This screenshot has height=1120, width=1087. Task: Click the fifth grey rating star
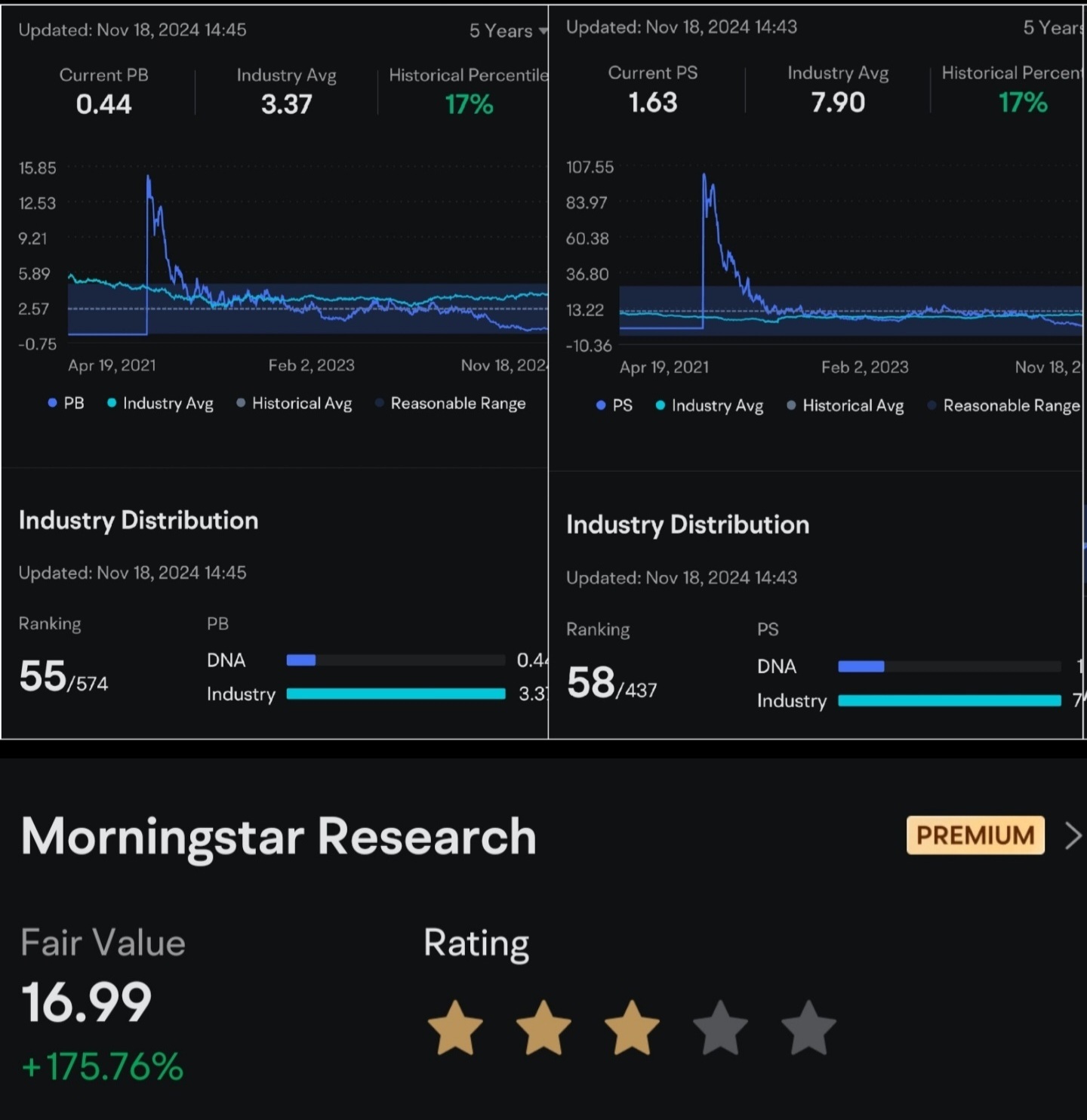pyautogui.click(x=808, y=1028)
